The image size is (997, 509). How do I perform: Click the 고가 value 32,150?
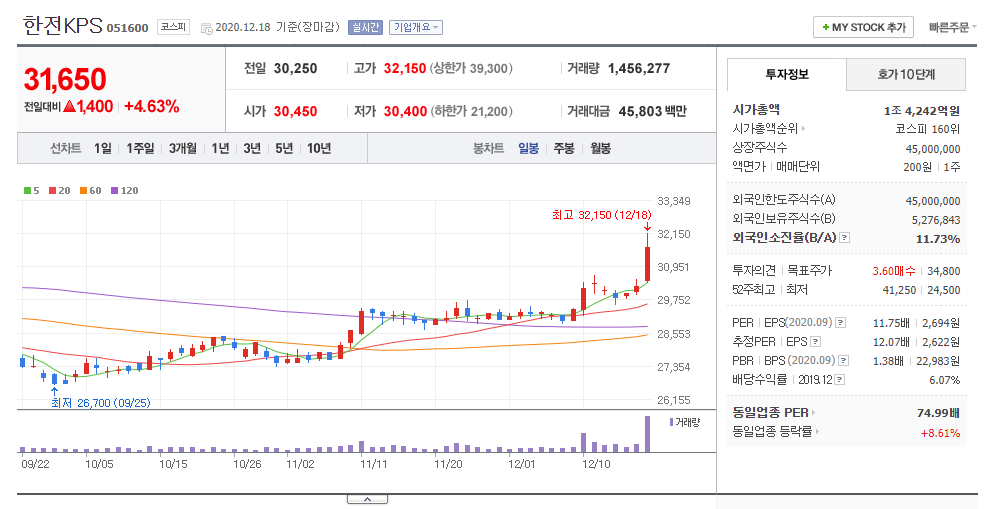click(404, 69)
